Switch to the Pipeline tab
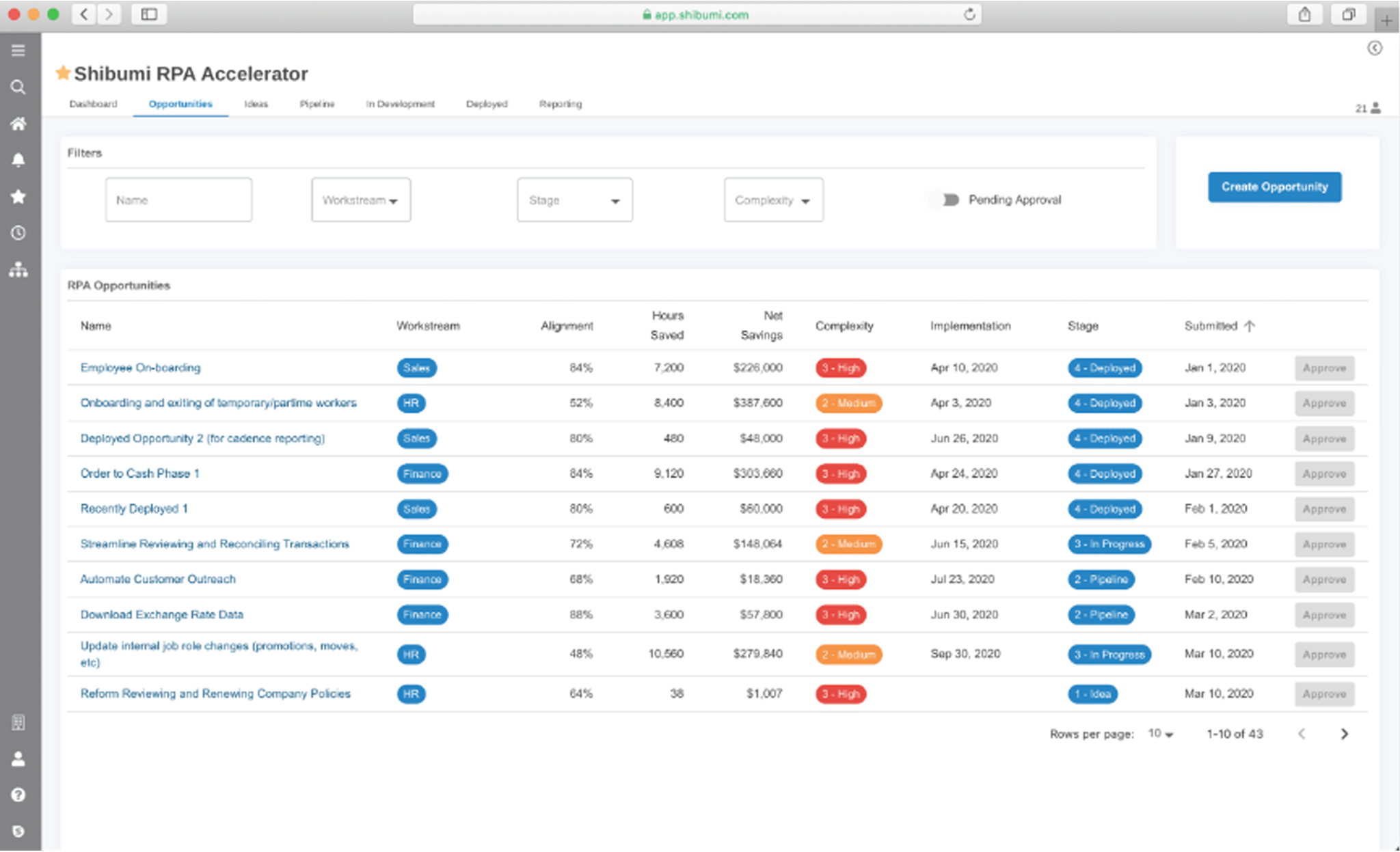 317,104
